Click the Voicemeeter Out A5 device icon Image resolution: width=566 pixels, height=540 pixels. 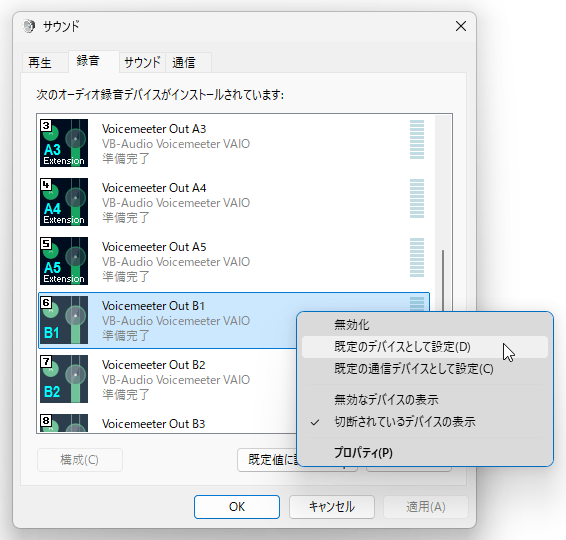(64, 261)
